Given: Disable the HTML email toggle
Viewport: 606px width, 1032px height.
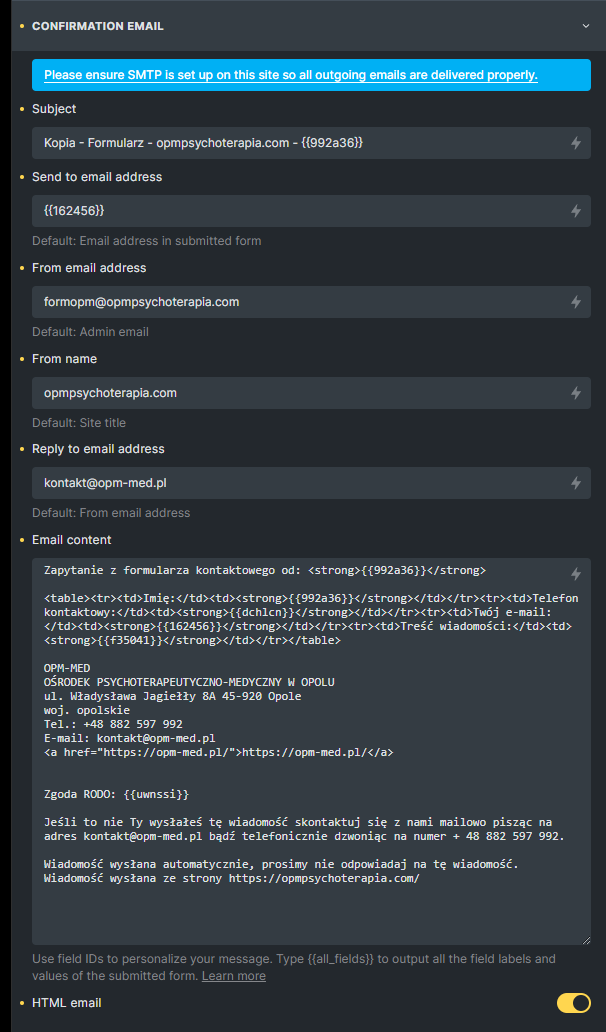Looking at the screenshot, I should (x=574, y=1003).
